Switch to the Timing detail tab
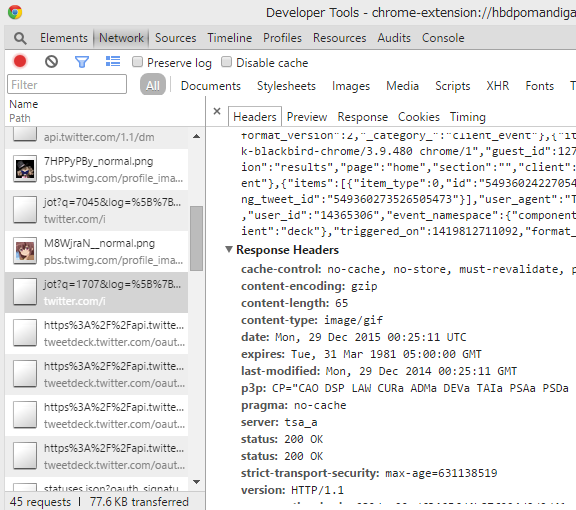The image size is (576, 510). pyautogui.click(x=468, y=117)
